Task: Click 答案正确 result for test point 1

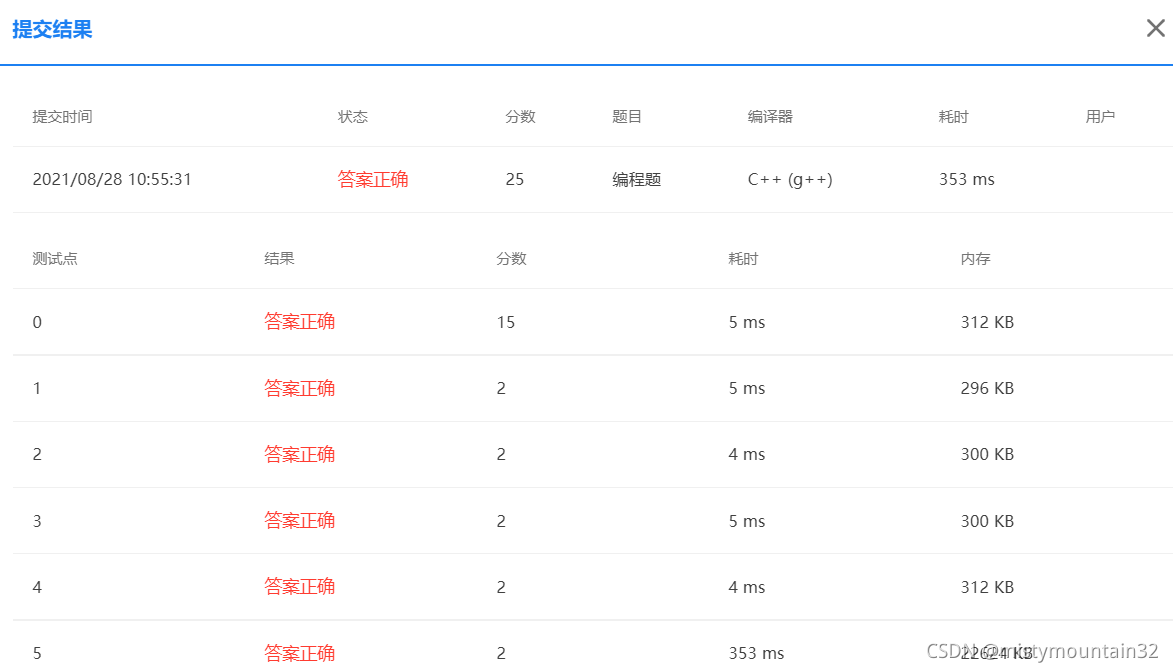Action: [299, 388]
